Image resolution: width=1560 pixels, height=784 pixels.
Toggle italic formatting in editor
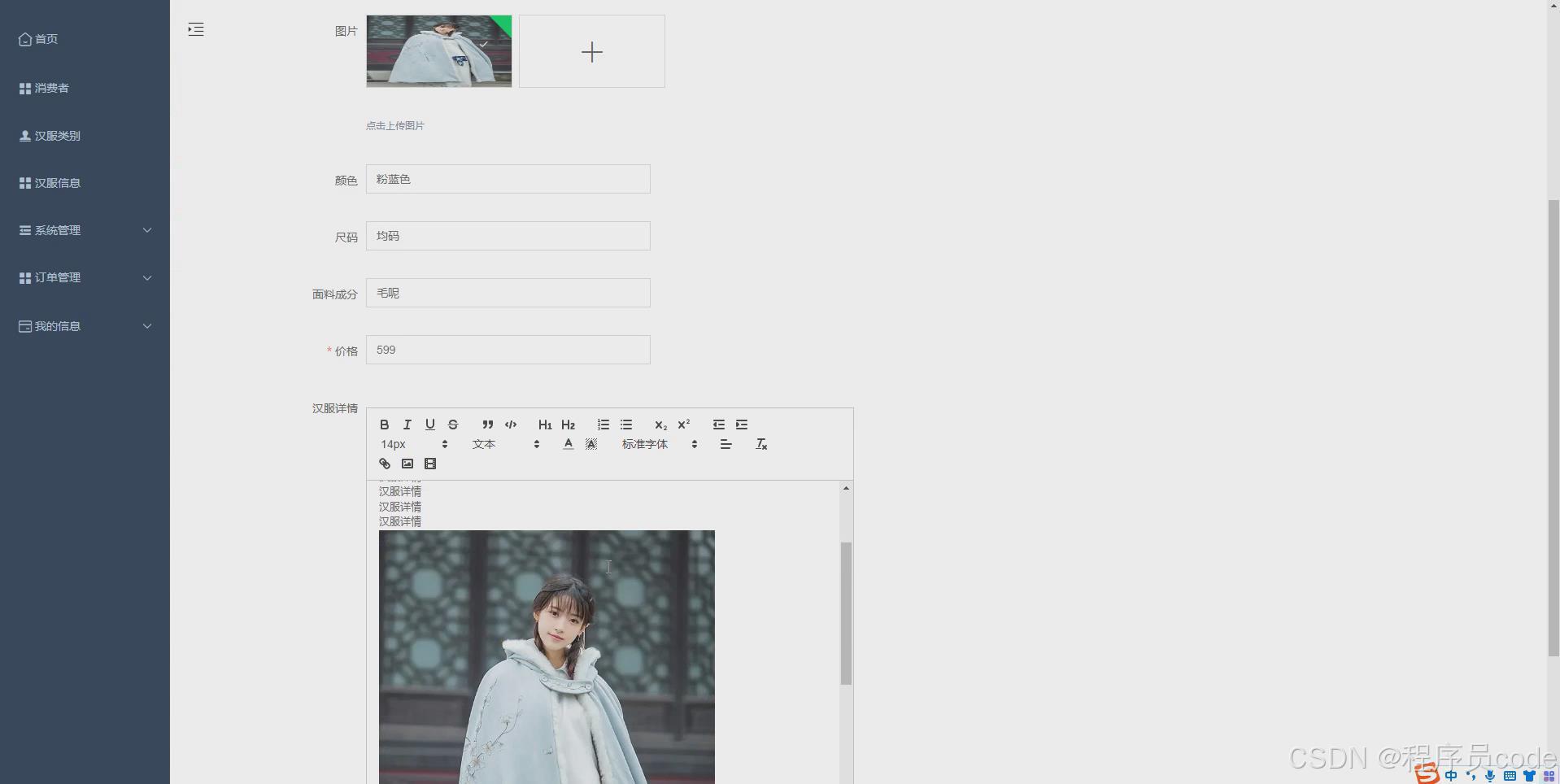407,425
